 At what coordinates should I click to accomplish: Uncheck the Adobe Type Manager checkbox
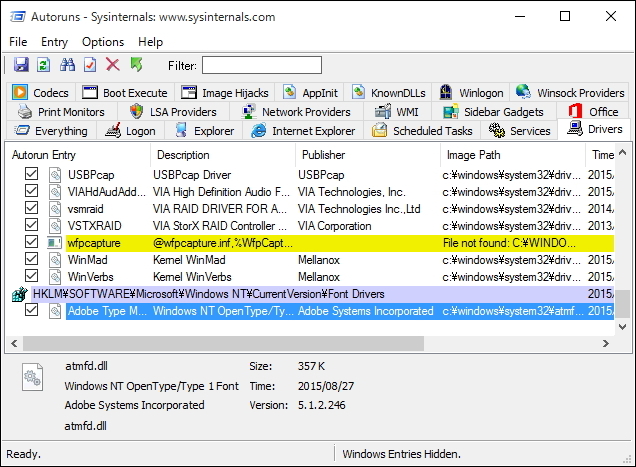(31, 310)
